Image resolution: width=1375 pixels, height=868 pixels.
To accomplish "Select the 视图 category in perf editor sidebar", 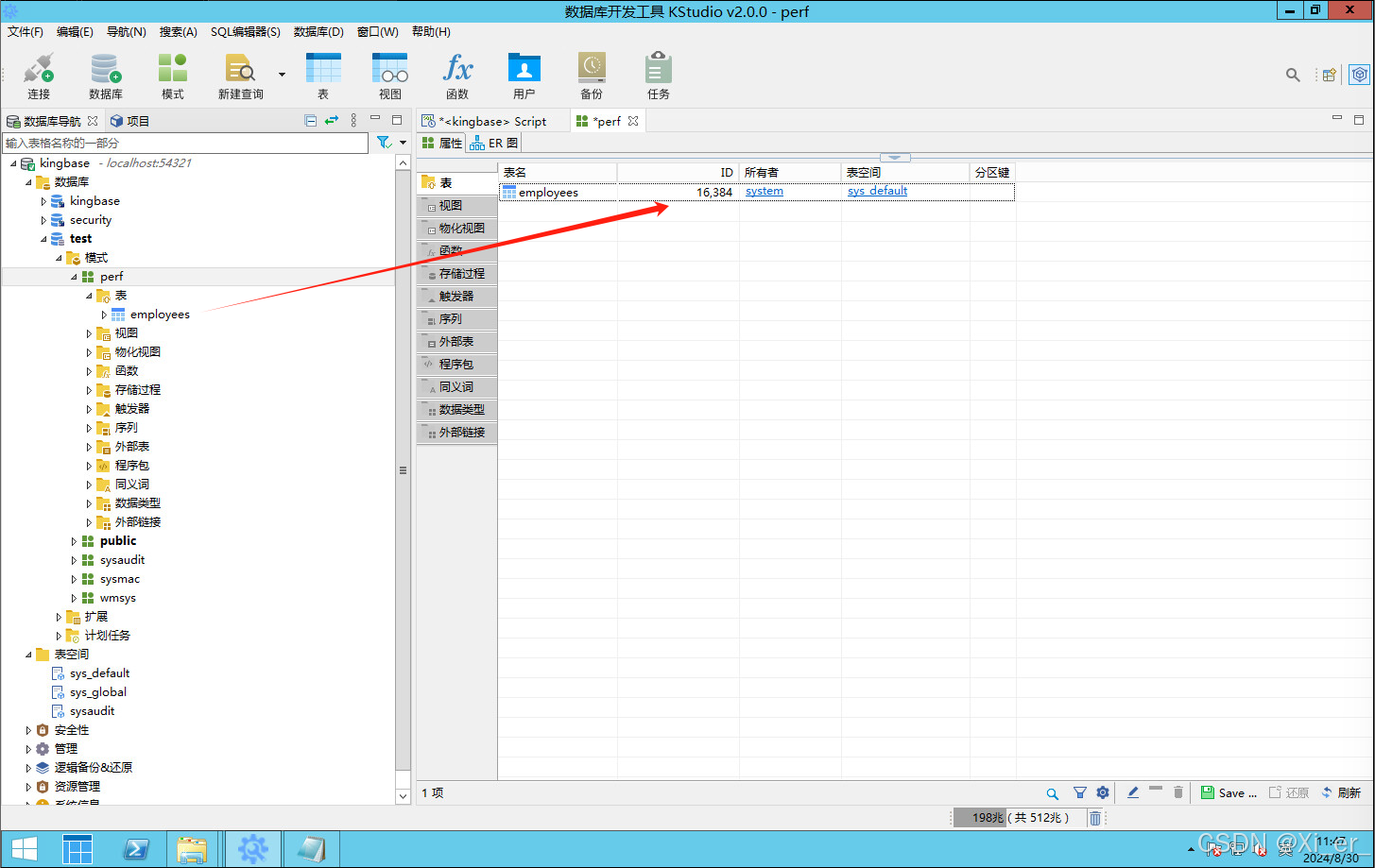I will pyautogui.click(x=456, y=205).
